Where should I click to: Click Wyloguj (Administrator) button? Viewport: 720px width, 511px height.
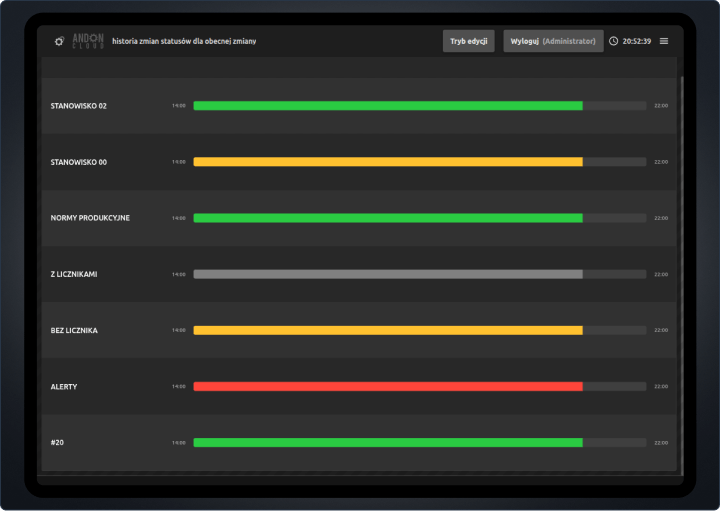[553, 41]
